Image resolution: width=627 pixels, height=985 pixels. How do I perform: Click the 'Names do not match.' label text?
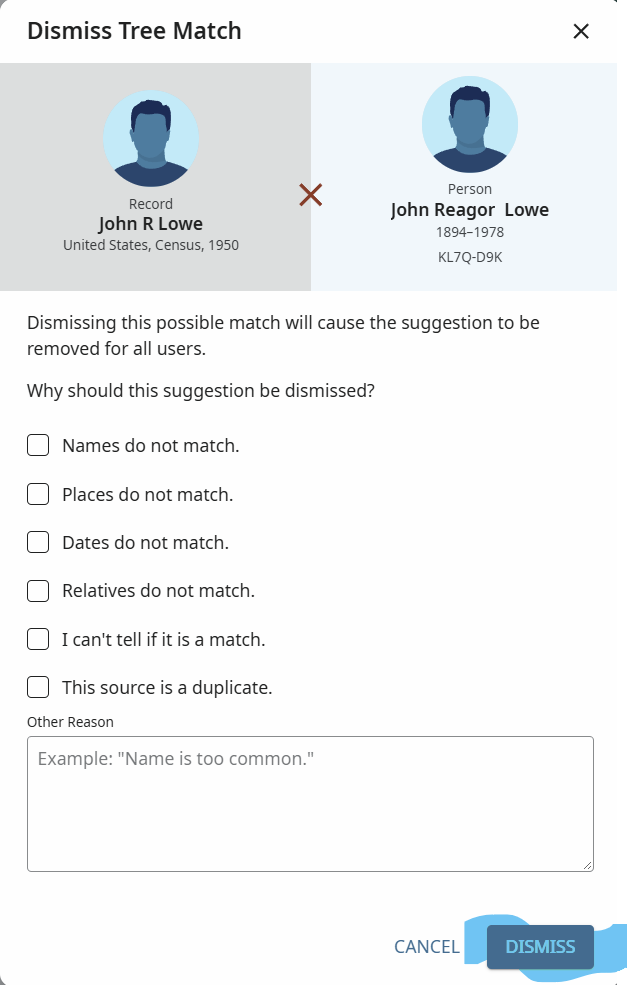click(x=151, y=445)
